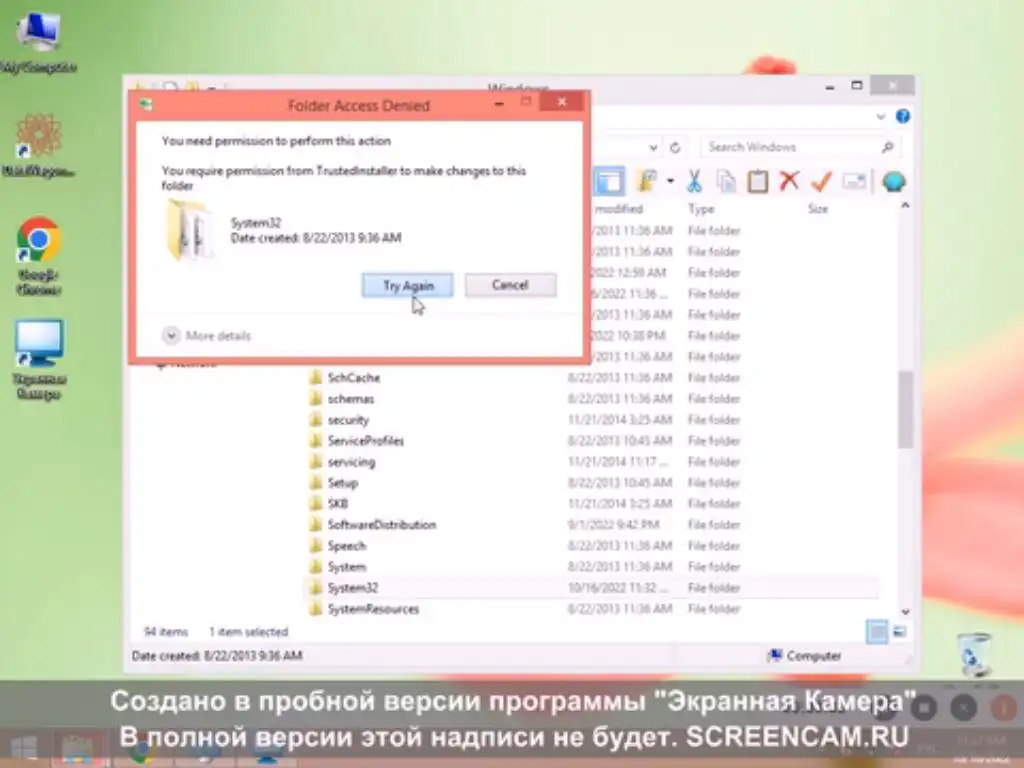Click the email envelope toolbar icon

click(x=854, y=181)
